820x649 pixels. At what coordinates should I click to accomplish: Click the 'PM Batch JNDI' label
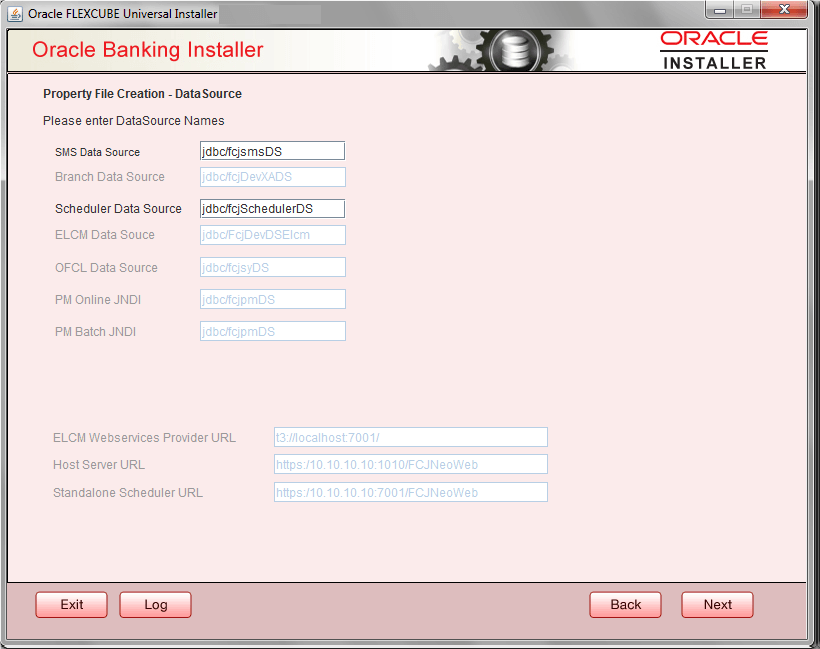95,332
